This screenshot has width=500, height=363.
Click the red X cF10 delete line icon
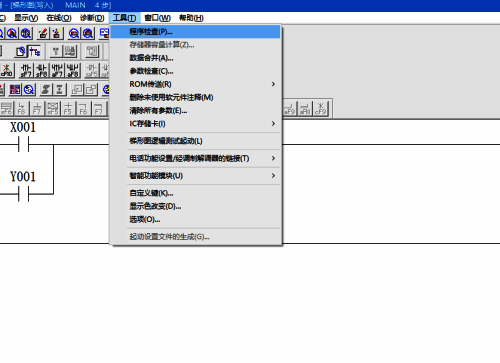pyautogui.click(x=7, y=70)
